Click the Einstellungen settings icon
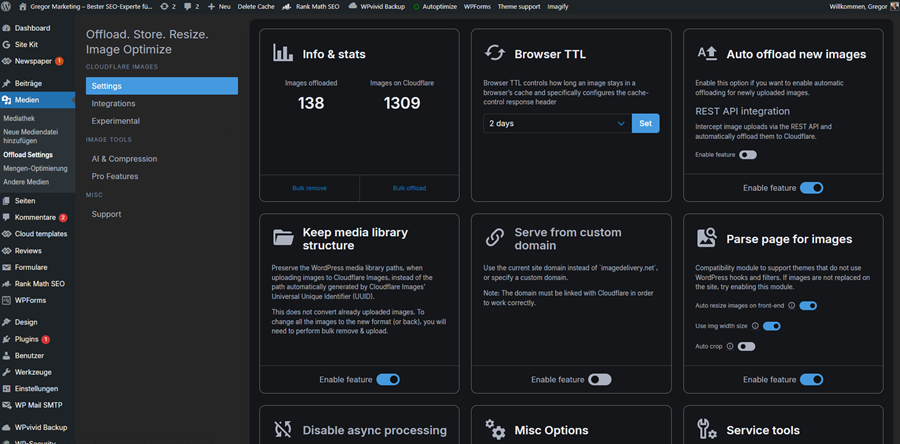Screen dimensions: 900x444 [6, 388]
